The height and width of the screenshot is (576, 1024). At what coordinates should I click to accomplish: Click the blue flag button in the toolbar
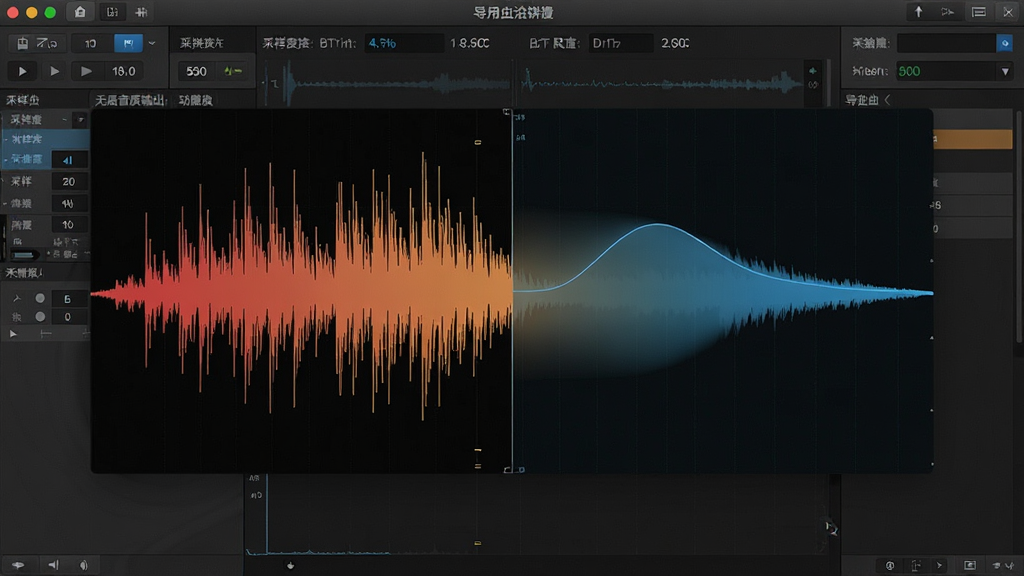tap(128, 43)
